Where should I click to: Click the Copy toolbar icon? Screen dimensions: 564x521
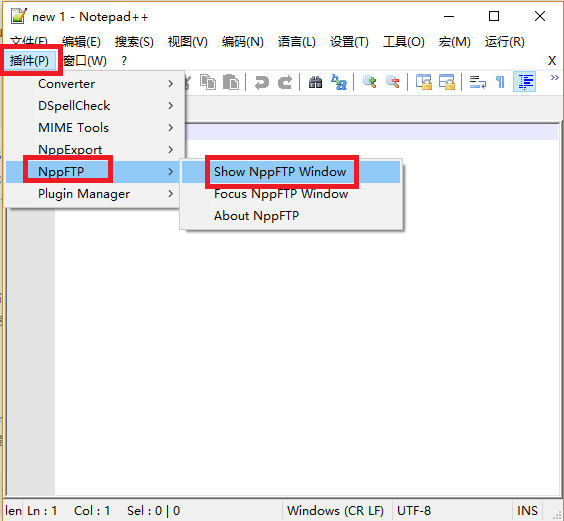tap(208, 82)
